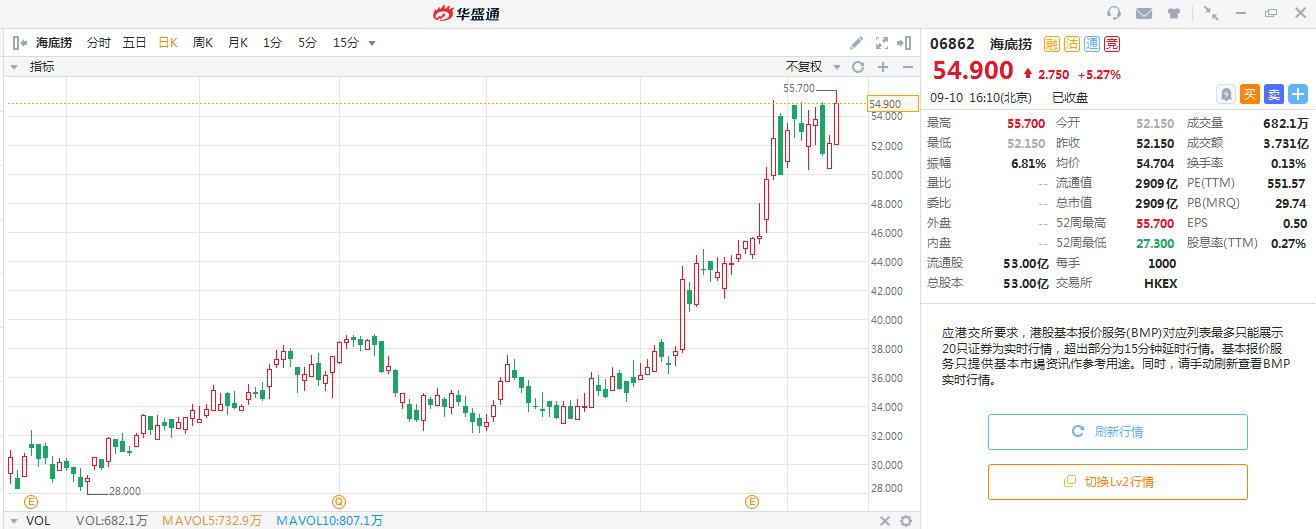Switch to 月K monthly chart
The height and width of the screenshot is (529, 1316).
point(238,43)
